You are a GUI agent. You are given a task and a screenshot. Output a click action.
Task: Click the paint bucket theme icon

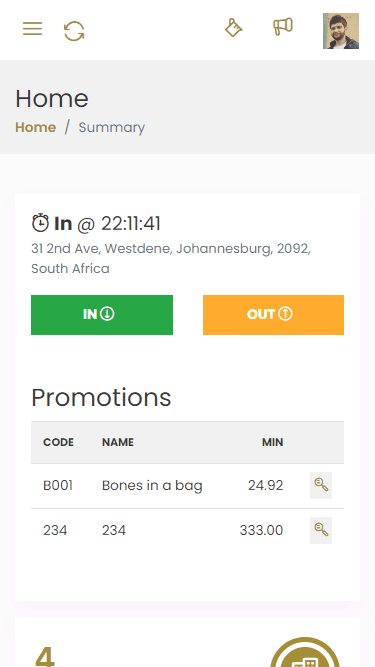[233, 28]
